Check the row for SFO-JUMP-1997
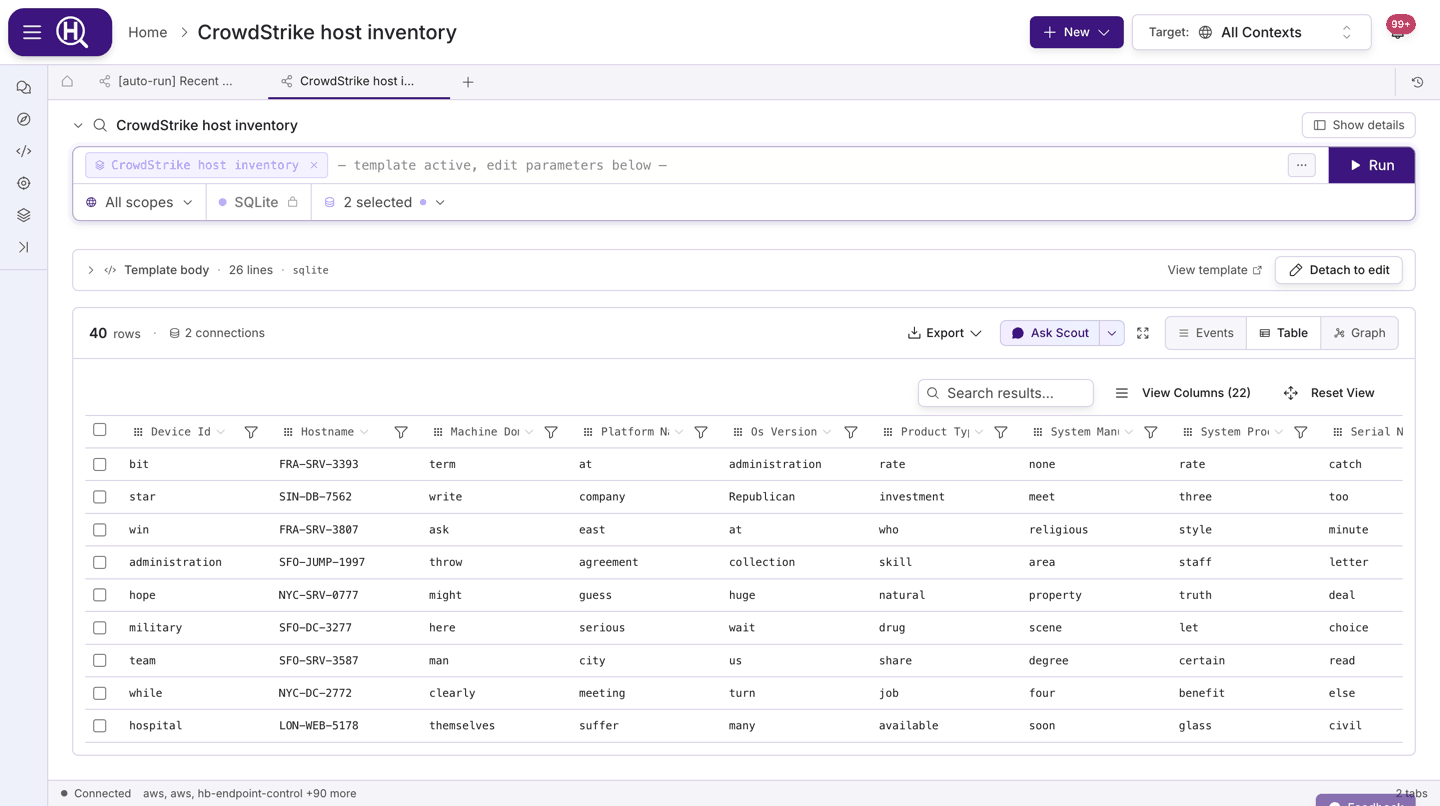This screenshot has width=1440, height=806. point(100,562)
